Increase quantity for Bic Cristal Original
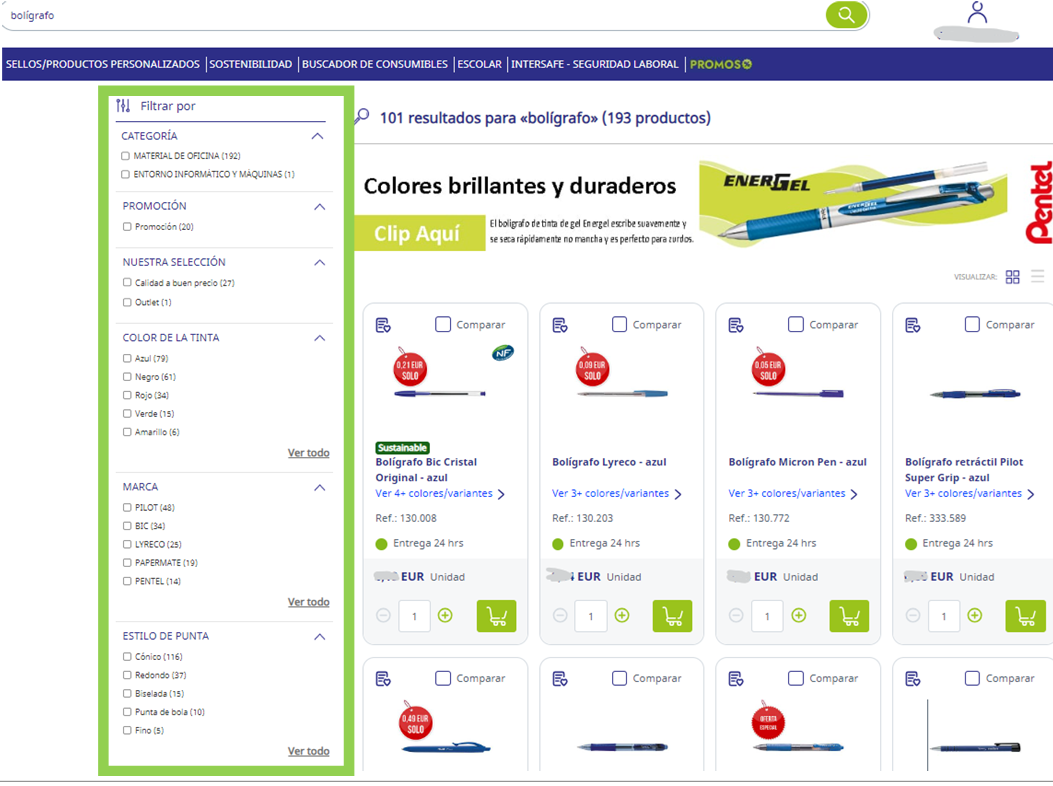This screenshot has width=1053, height=786. [445, 615]
